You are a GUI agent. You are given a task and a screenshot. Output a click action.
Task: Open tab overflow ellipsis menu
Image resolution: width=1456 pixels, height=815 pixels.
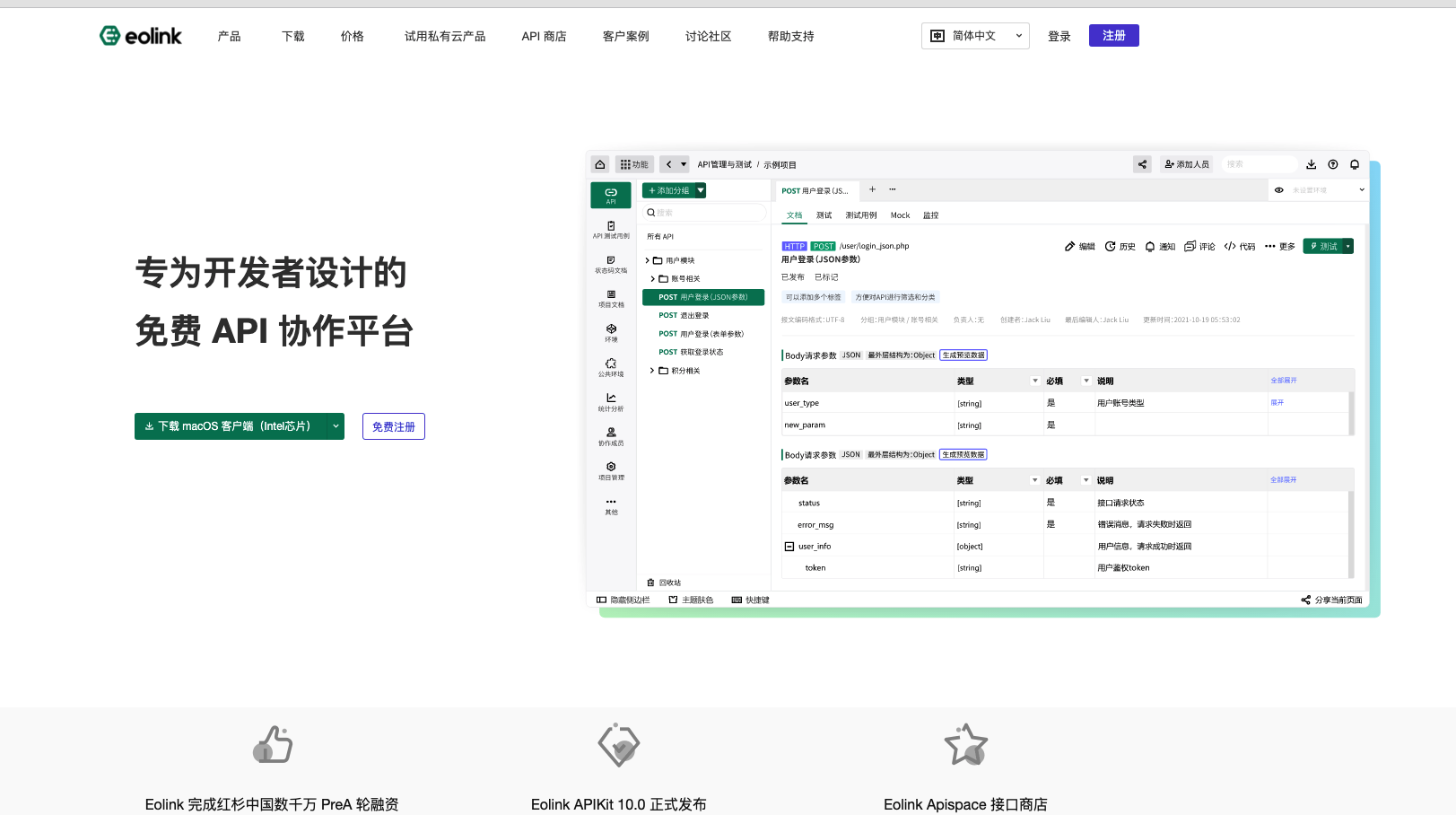pyautogui.click(x=893, y=189)
